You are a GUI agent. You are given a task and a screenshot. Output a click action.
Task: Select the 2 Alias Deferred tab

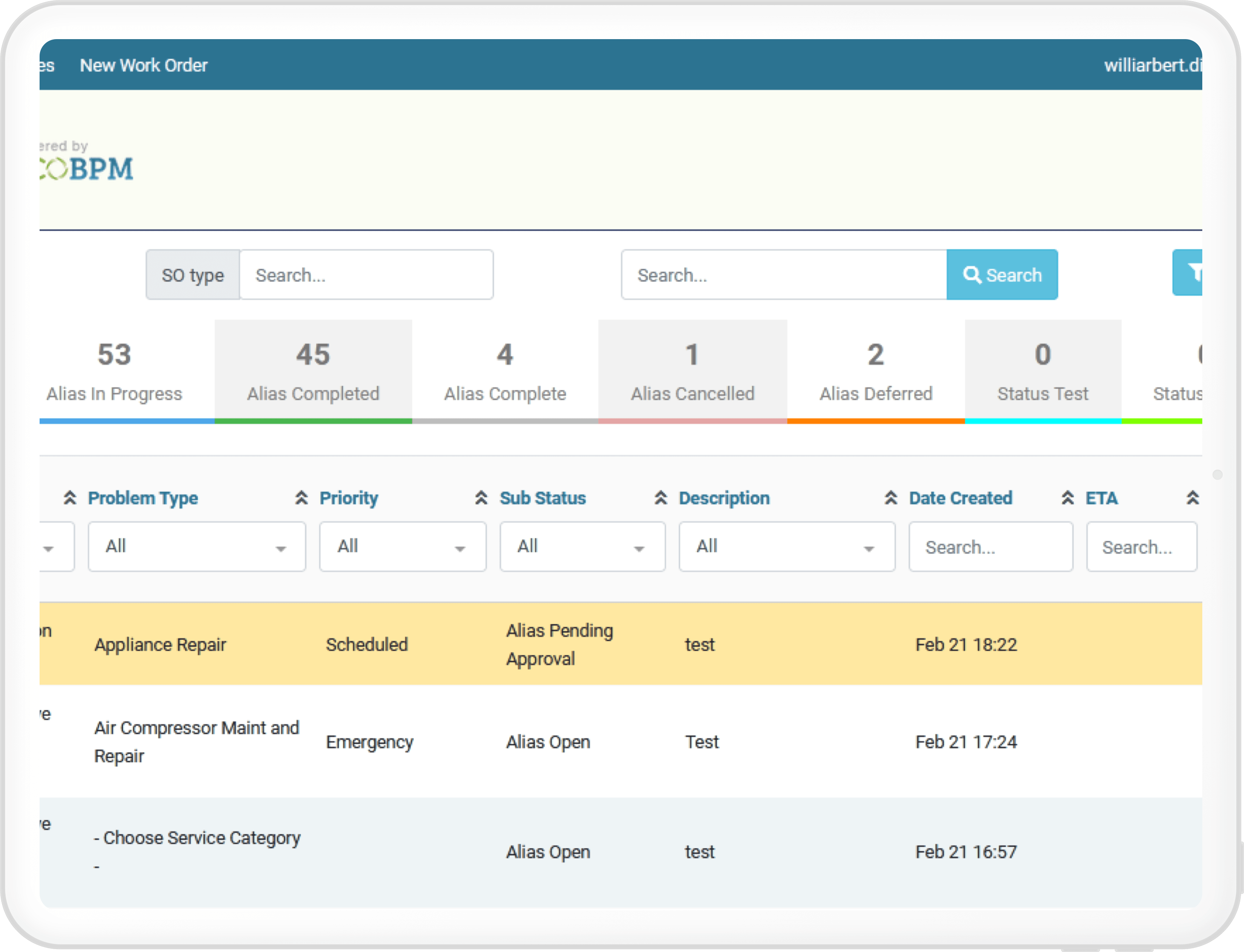click(876, 371)
